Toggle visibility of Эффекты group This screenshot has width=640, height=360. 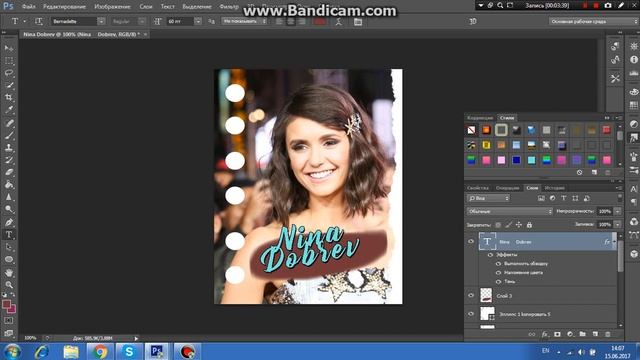[490, 255]
